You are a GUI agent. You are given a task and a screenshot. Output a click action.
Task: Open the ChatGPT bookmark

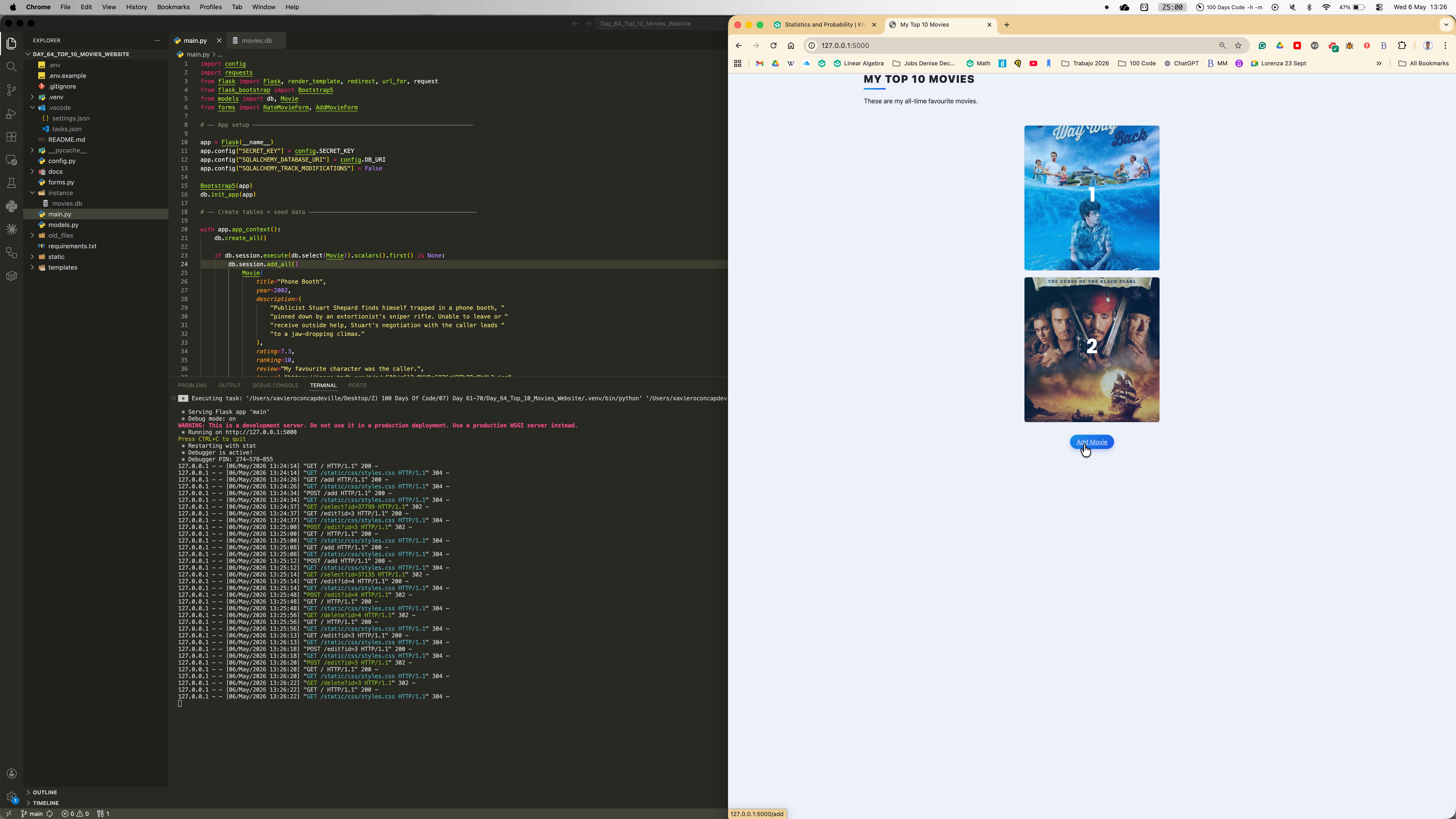(x=1181, y=64)
